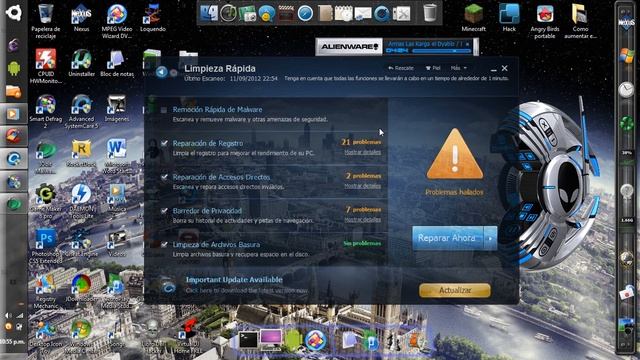Launch the JDownloader desktop shortcut
The height and width of the screenshot is (360, 640).
click(x=81, y=288)
